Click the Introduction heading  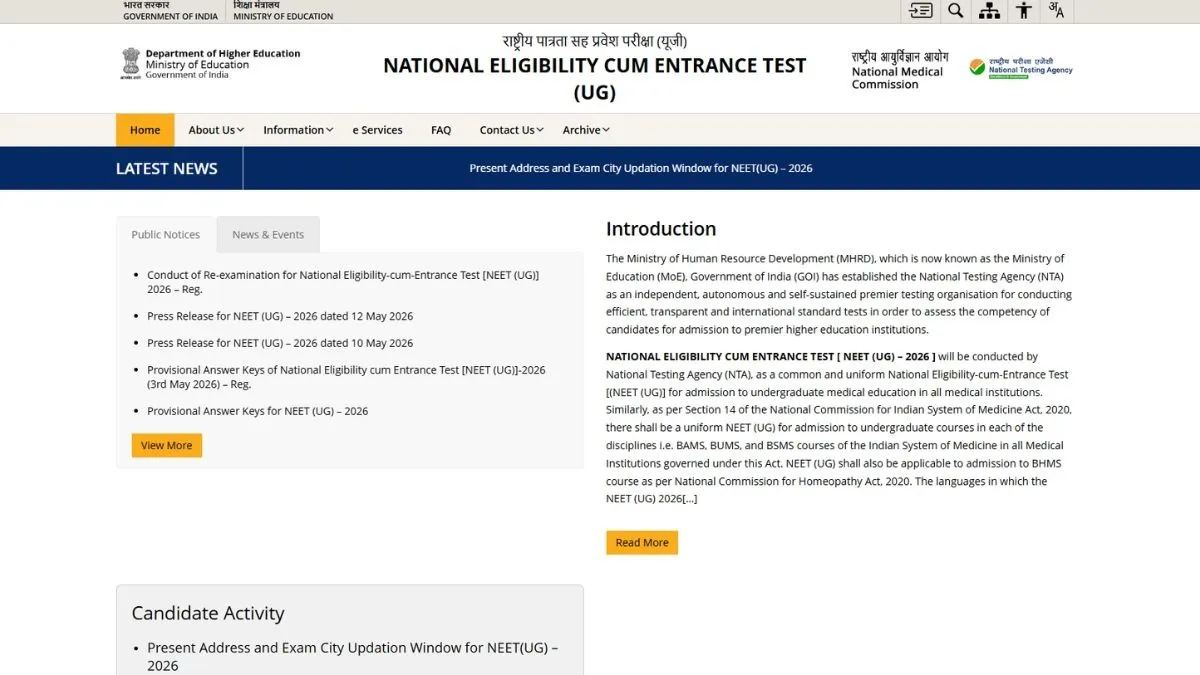(661, 229)
